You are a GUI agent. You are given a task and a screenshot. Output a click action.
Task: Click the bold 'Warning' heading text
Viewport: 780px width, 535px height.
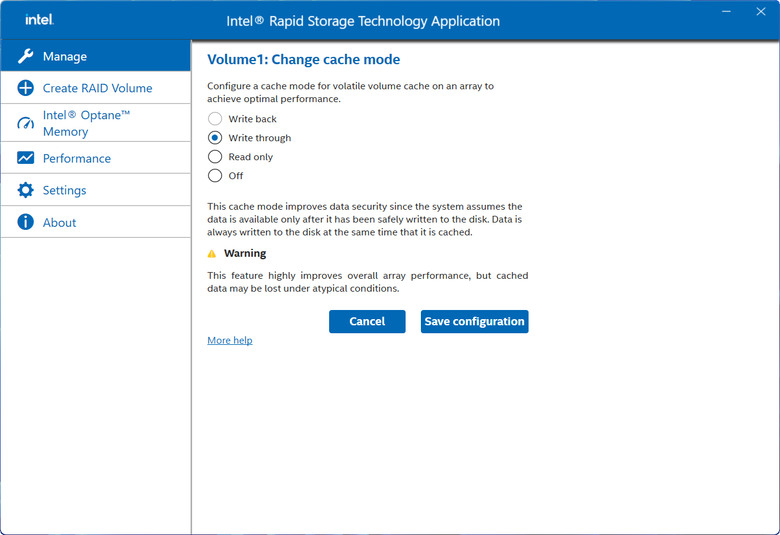click(x=245, y=253)
